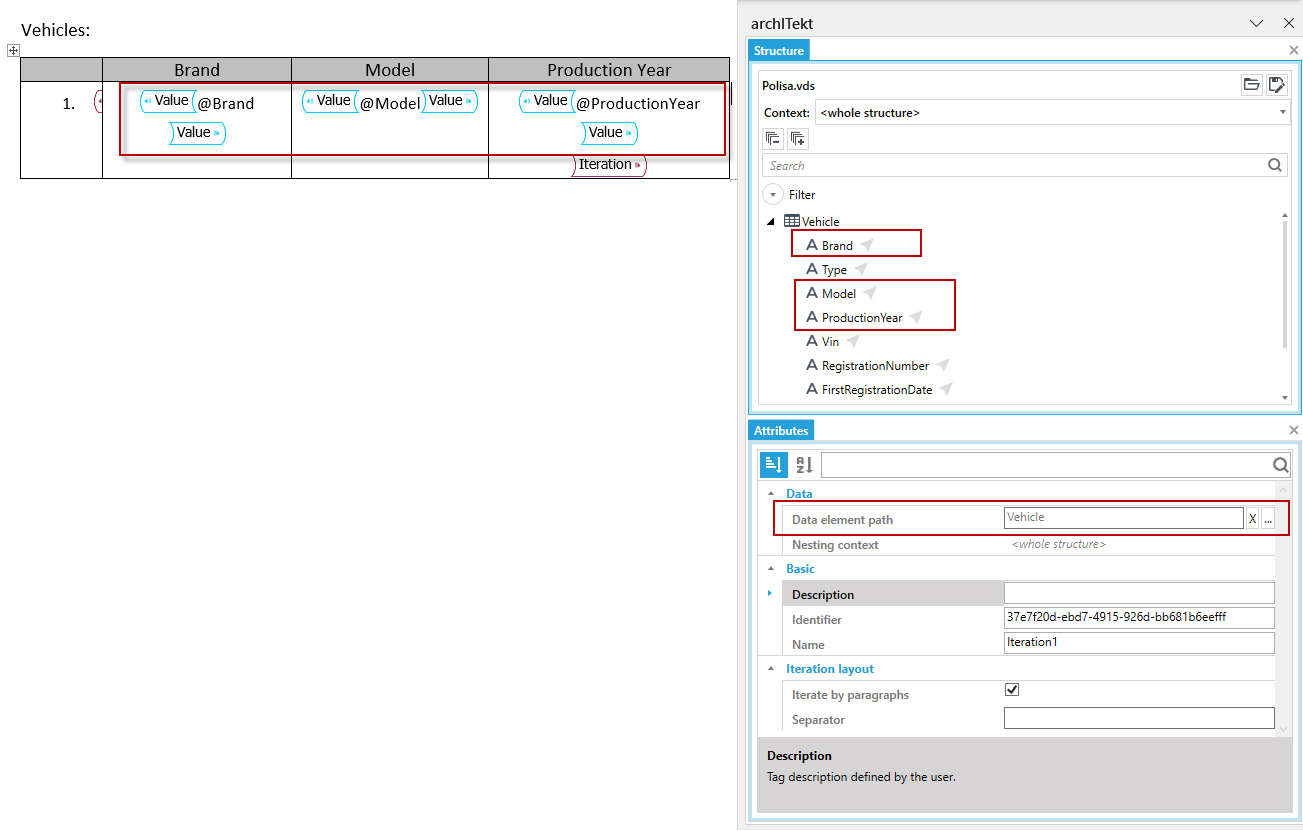Click the Description attribute input field

[x=1139, y=593]
